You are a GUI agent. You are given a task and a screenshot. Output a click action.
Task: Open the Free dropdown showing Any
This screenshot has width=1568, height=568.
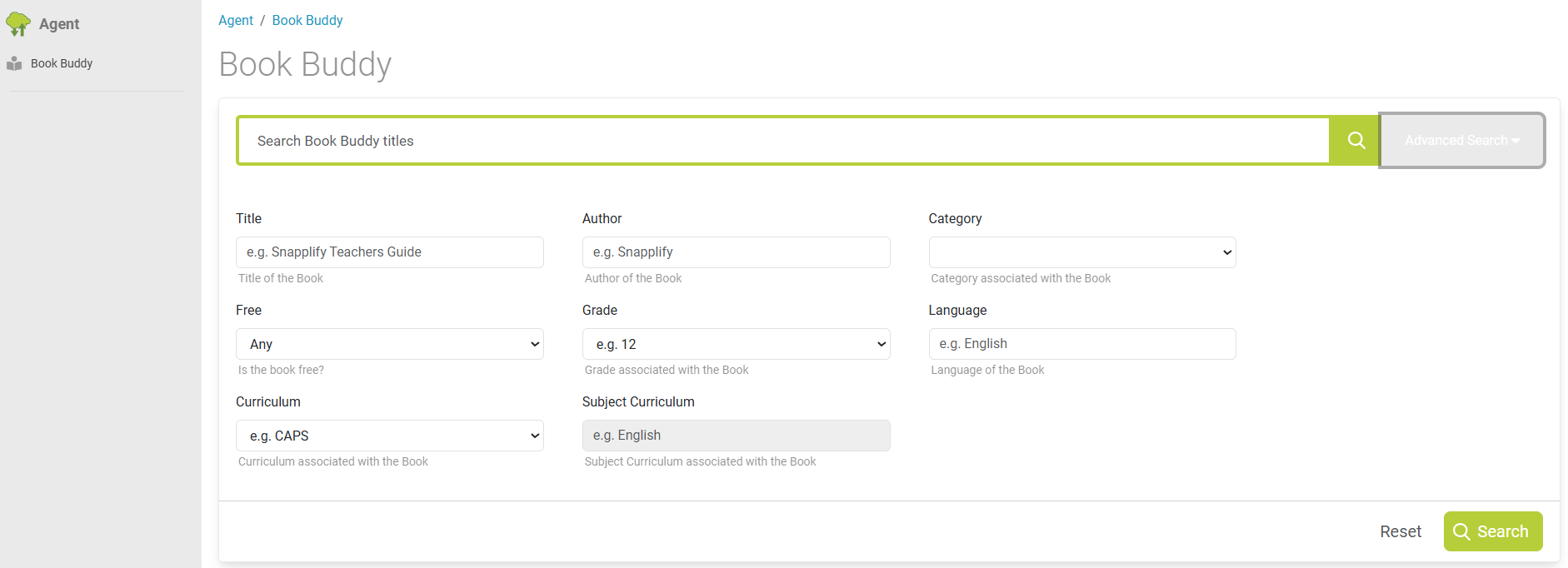point(390,344)
